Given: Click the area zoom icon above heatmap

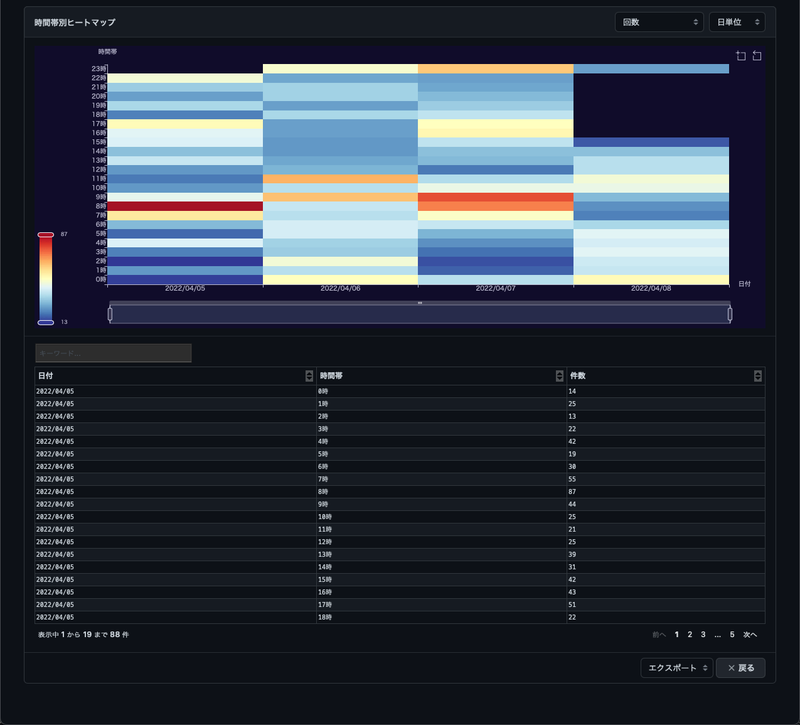Looking at the screenshot, I should coord(741,56).
